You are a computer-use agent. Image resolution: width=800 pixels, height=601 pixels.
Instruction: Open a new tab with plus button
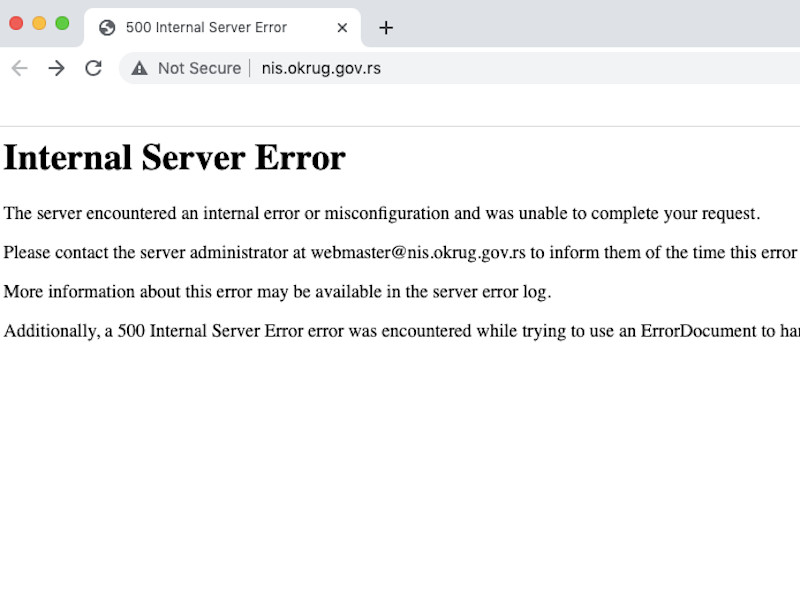pyautogui.click(x=386, y=28)
